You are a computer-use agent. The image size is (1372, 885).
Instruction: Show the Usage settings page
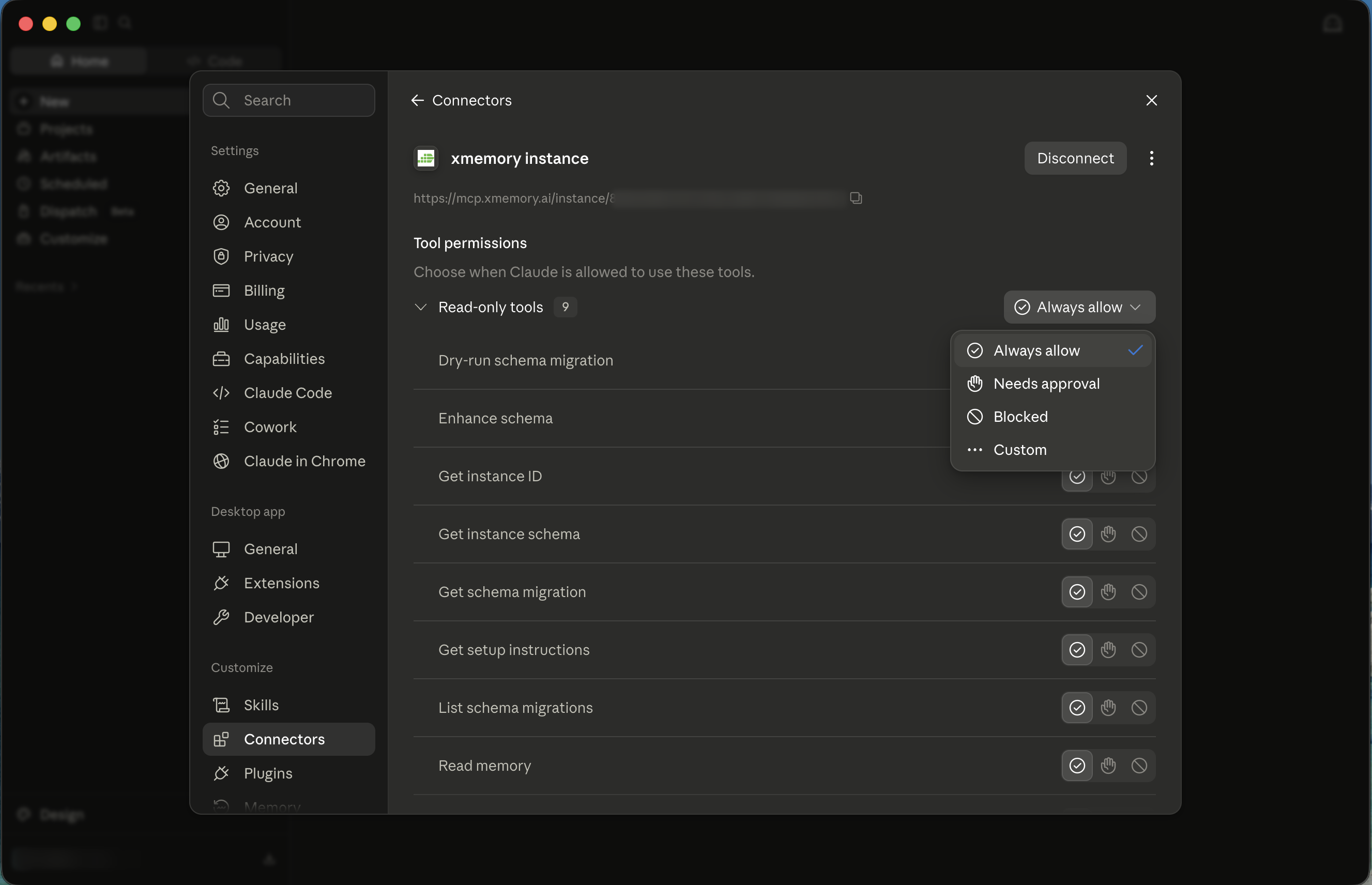(x=289, y=325)
